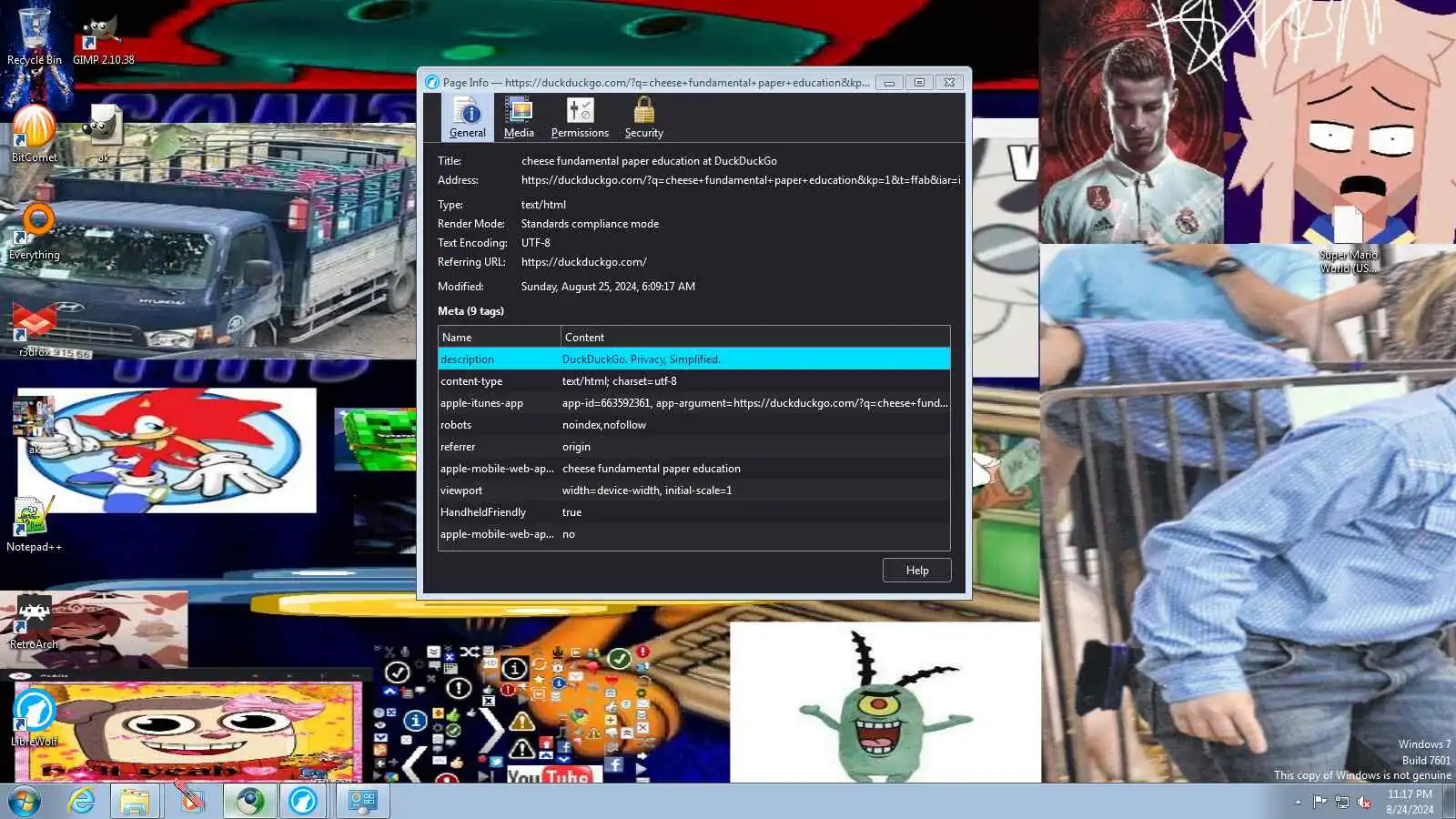Click the 'text/html' Type value
Screen dimensions: 1456x819
pyautogui.click(x=543, y=205)
